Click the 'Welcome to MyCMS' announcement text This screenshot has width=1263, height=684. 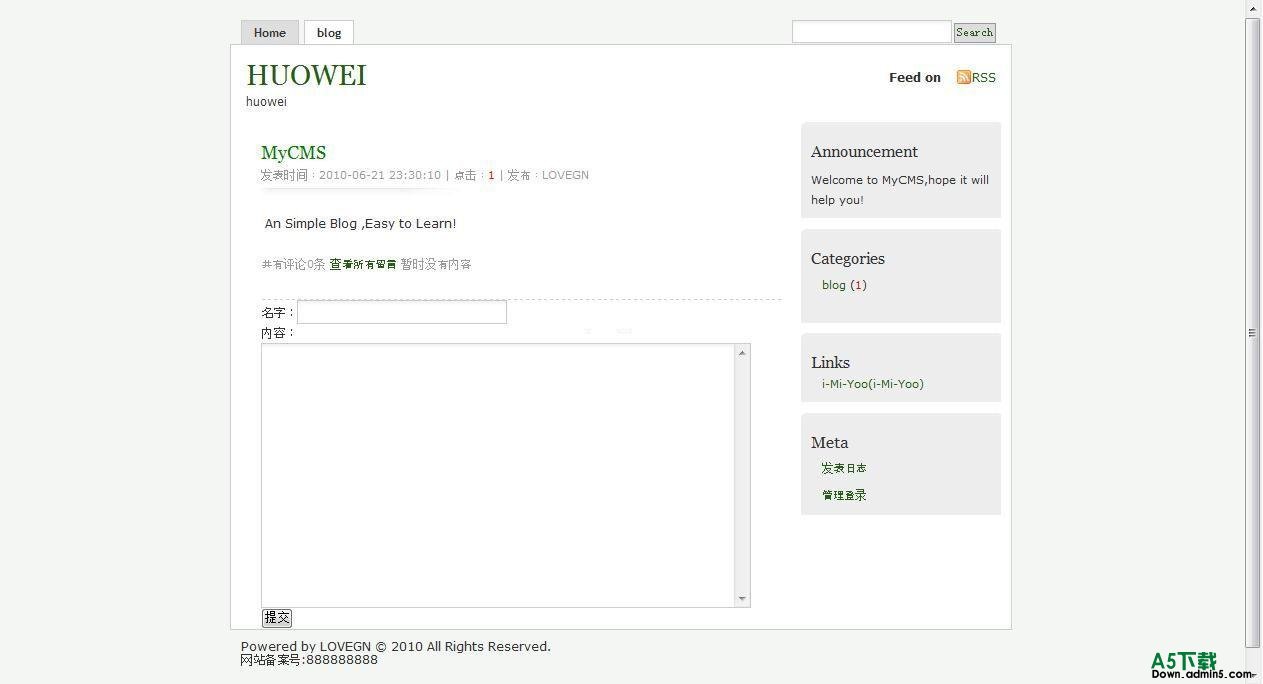(x=900, y=190)
